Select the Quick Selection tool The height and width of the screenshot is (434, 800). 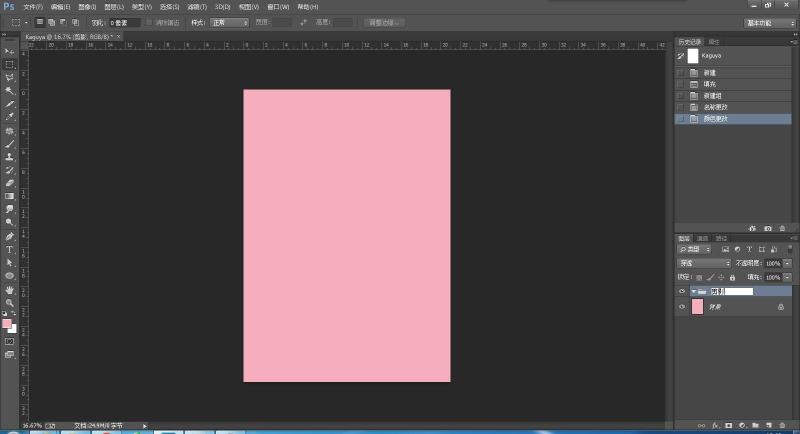click(9, 91)
